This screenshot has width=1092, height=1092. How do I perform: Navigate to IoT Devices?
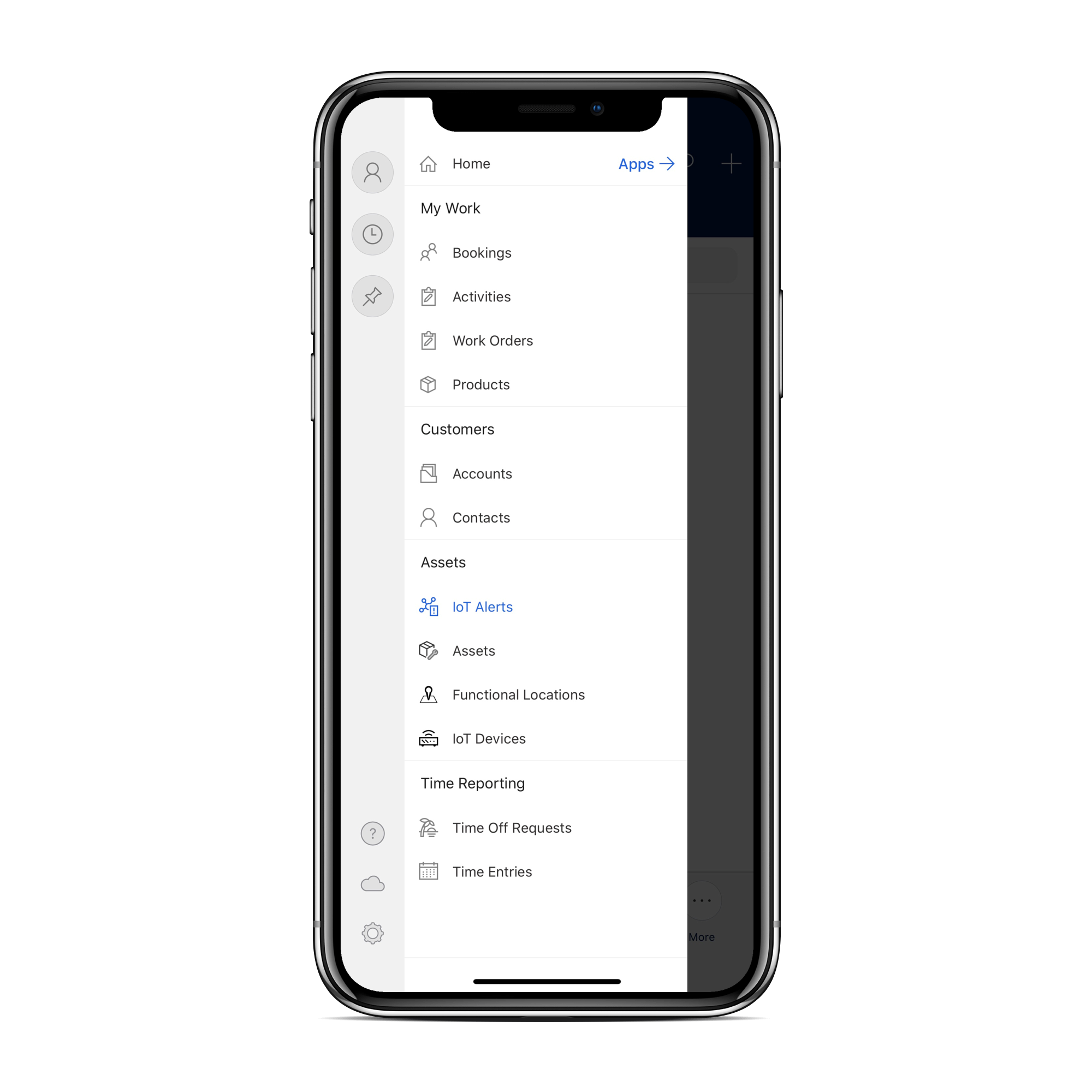[489, 738]
